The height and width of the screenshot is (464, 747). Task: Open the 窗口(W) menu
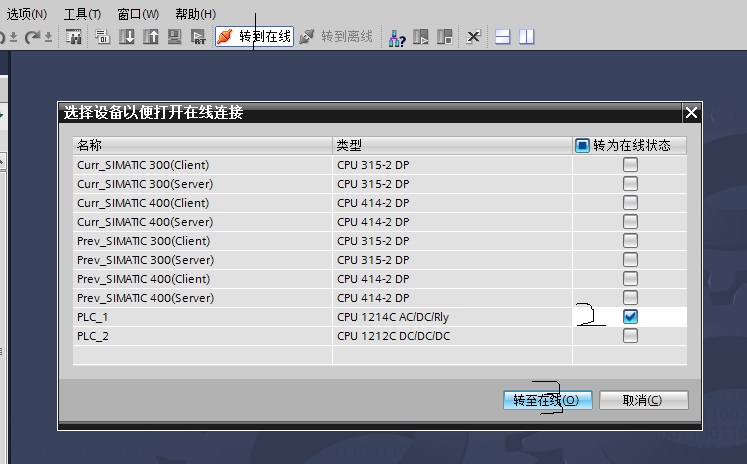138,14
